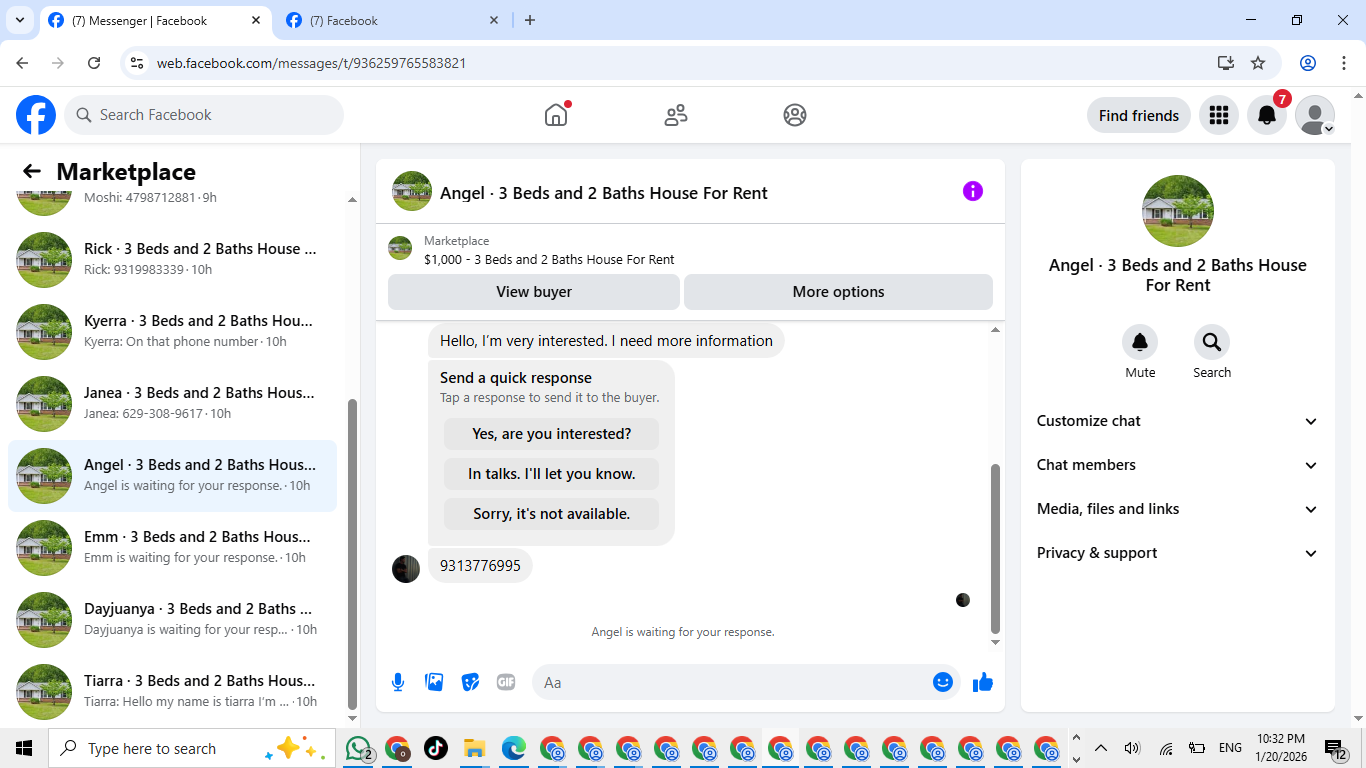Viewport: 1366px width, 768px height.
Task: Choose a GIF icon
Action: (x=506, y=682)
